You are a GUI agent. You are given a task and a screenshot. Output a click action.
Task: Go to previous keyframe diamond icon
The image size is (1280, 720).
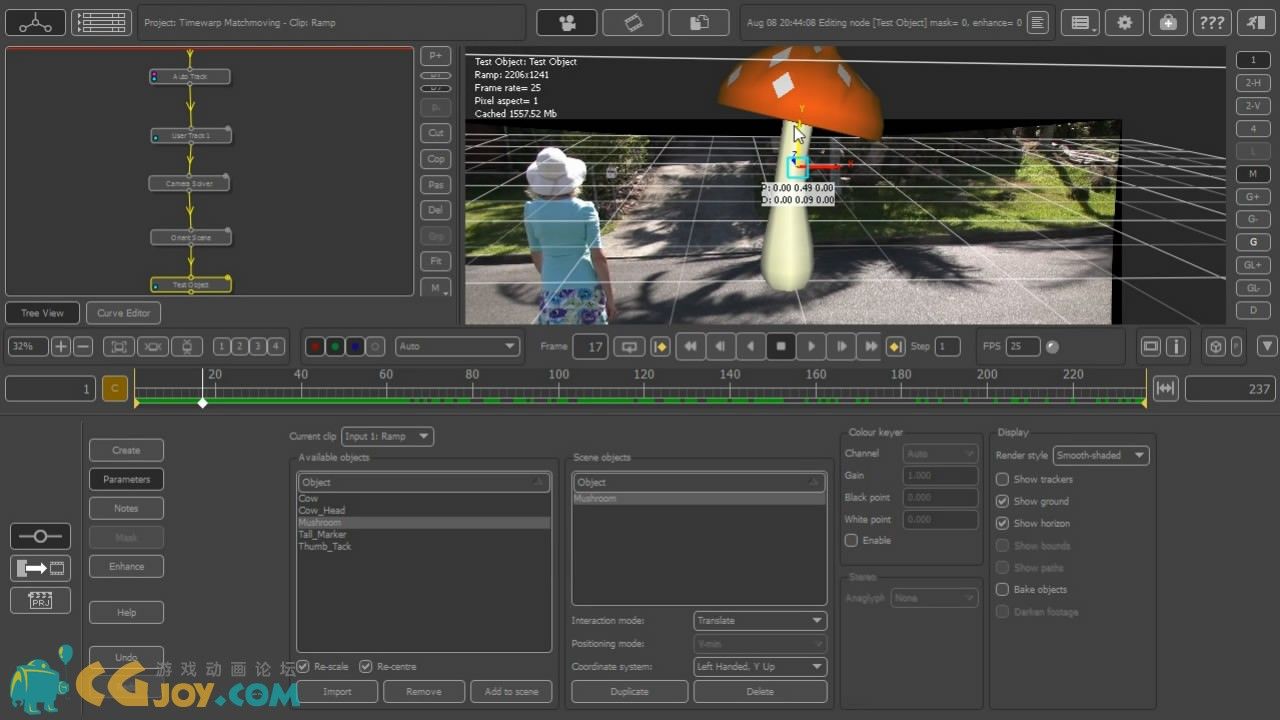click(660, 347)
